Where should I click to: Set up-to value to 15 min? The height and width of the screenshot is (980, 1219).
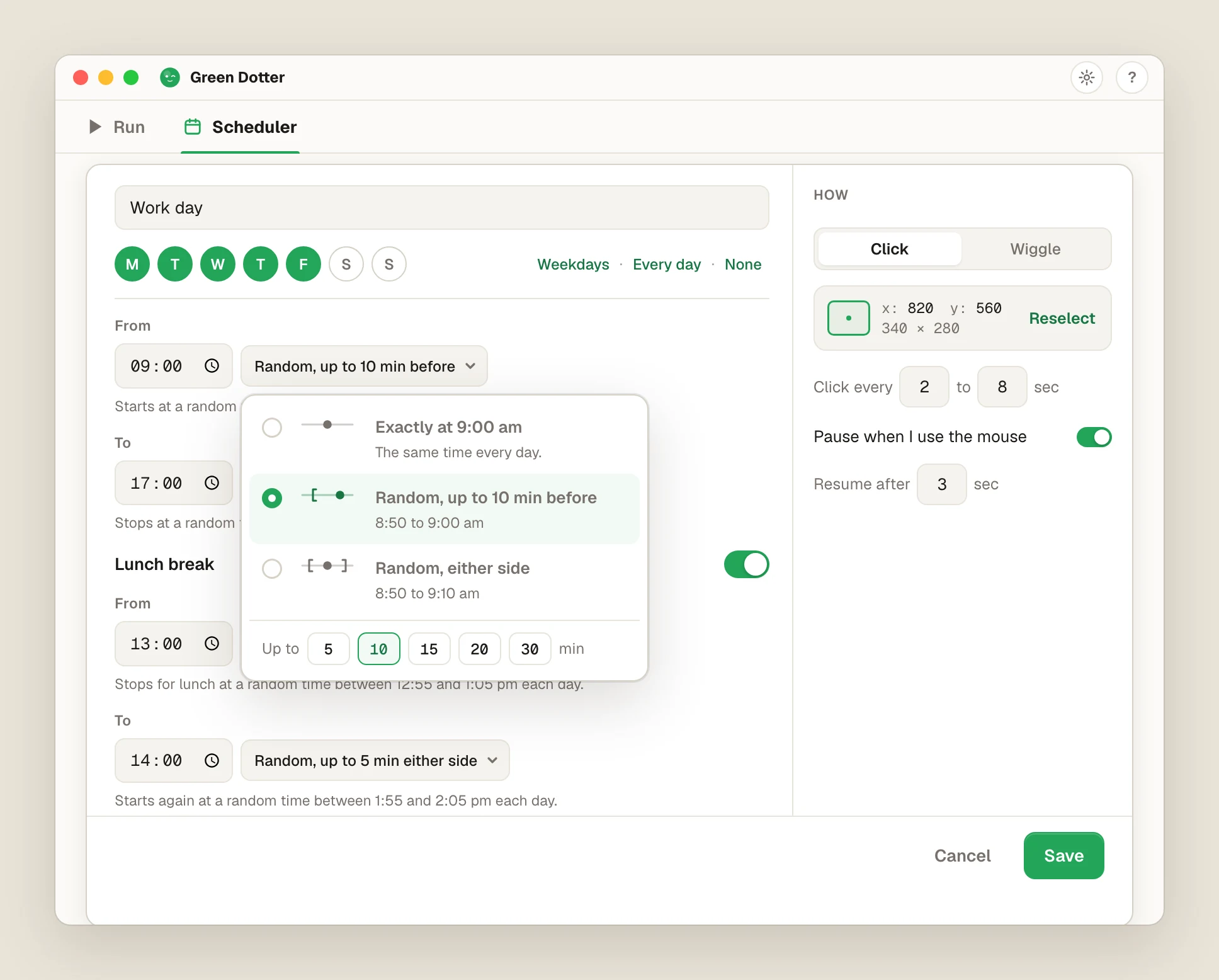(429, 649)
